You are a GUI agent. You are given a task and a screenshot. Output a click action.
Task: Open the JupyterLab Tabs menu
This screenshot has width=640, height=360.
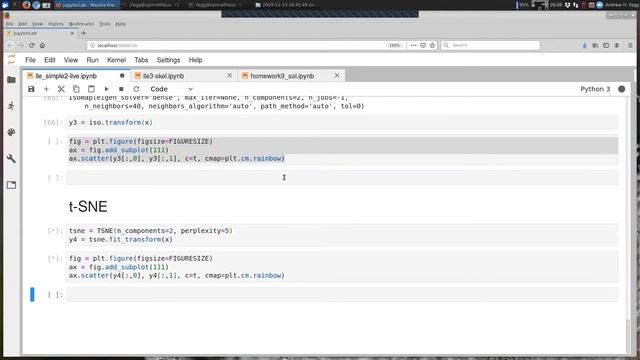pyautogui.click(x=141, y=60)
